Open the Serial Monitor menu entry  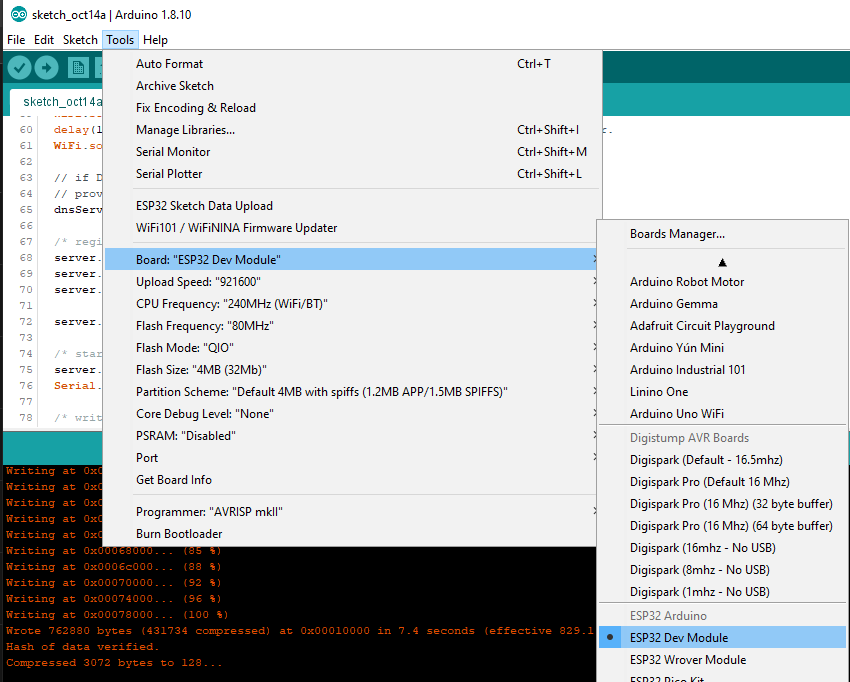352,152
